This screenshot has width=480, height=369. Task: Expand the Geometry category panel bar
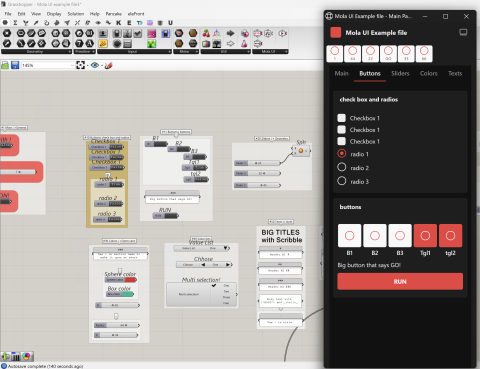(36, 52)
